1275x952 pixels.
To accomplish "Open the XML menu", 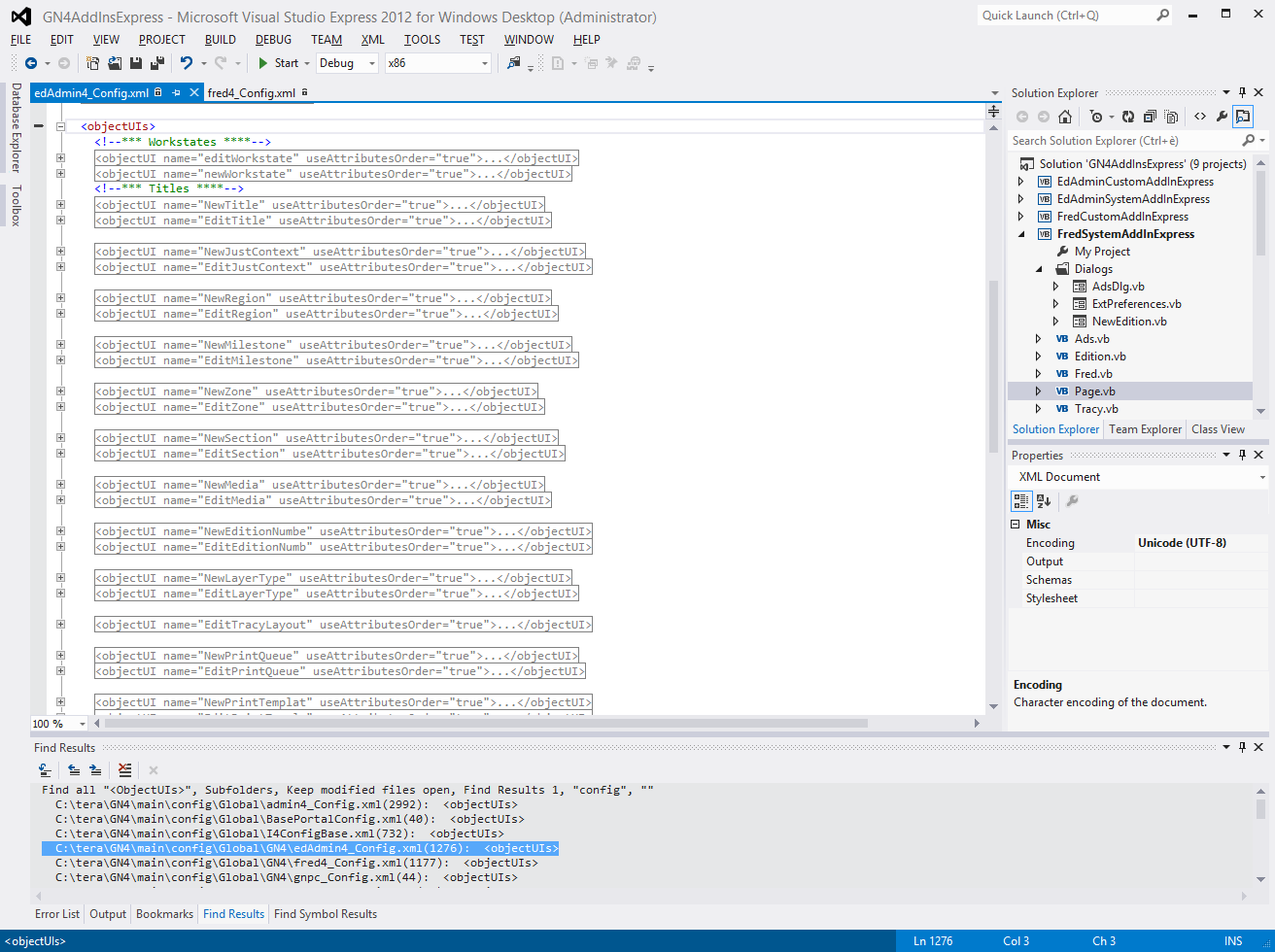I will point(373,40).
